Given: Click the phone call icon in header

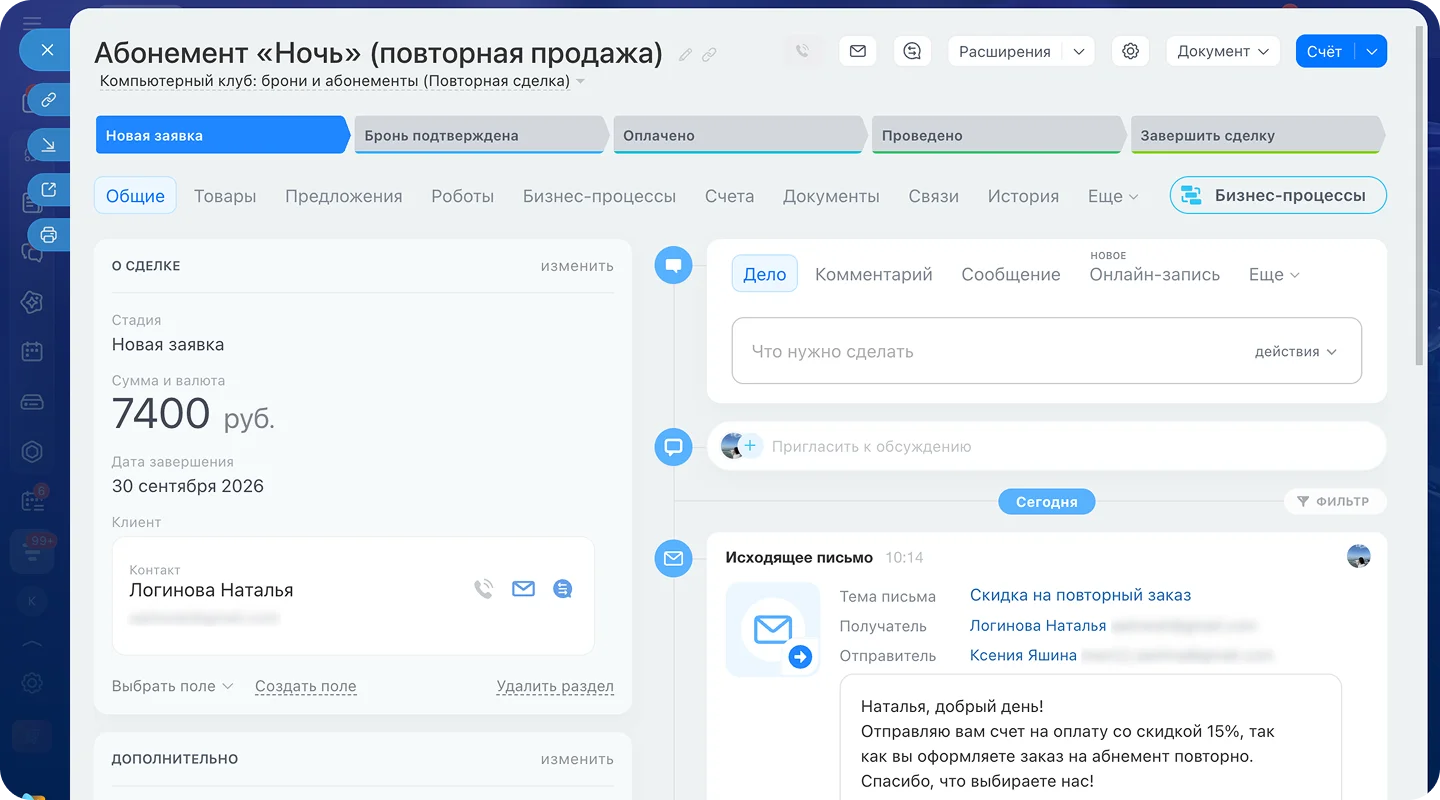Looking at the screenshot, I should click(x=803, y=51).
